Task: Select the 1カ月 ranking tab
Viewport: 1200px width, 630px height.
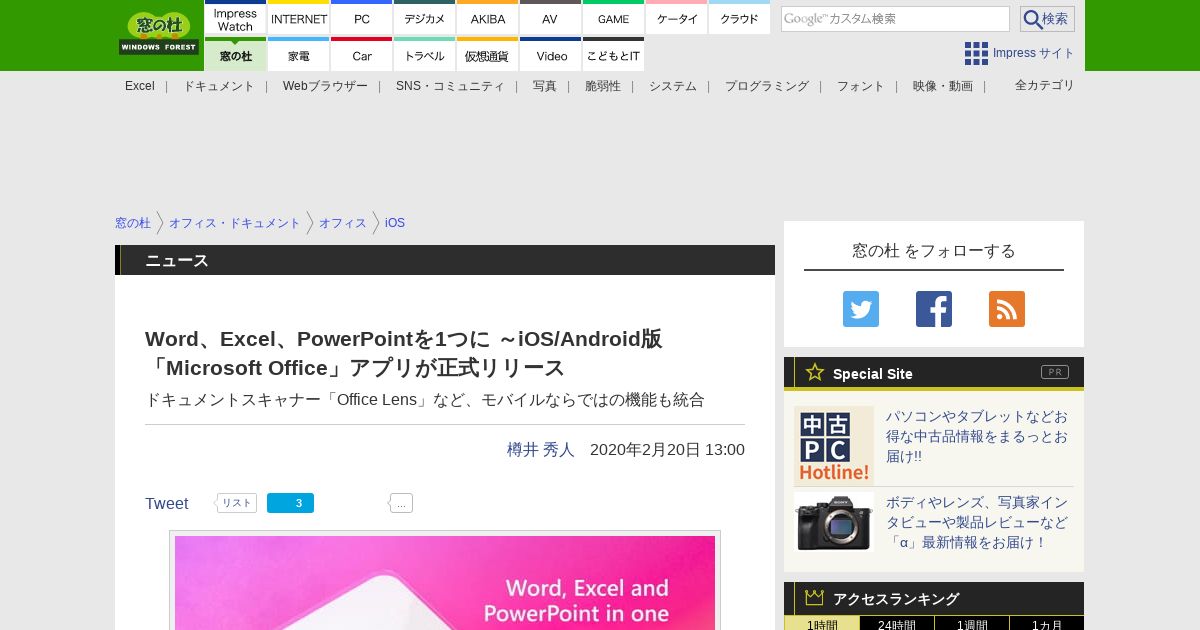Action: click(1047, 623)
